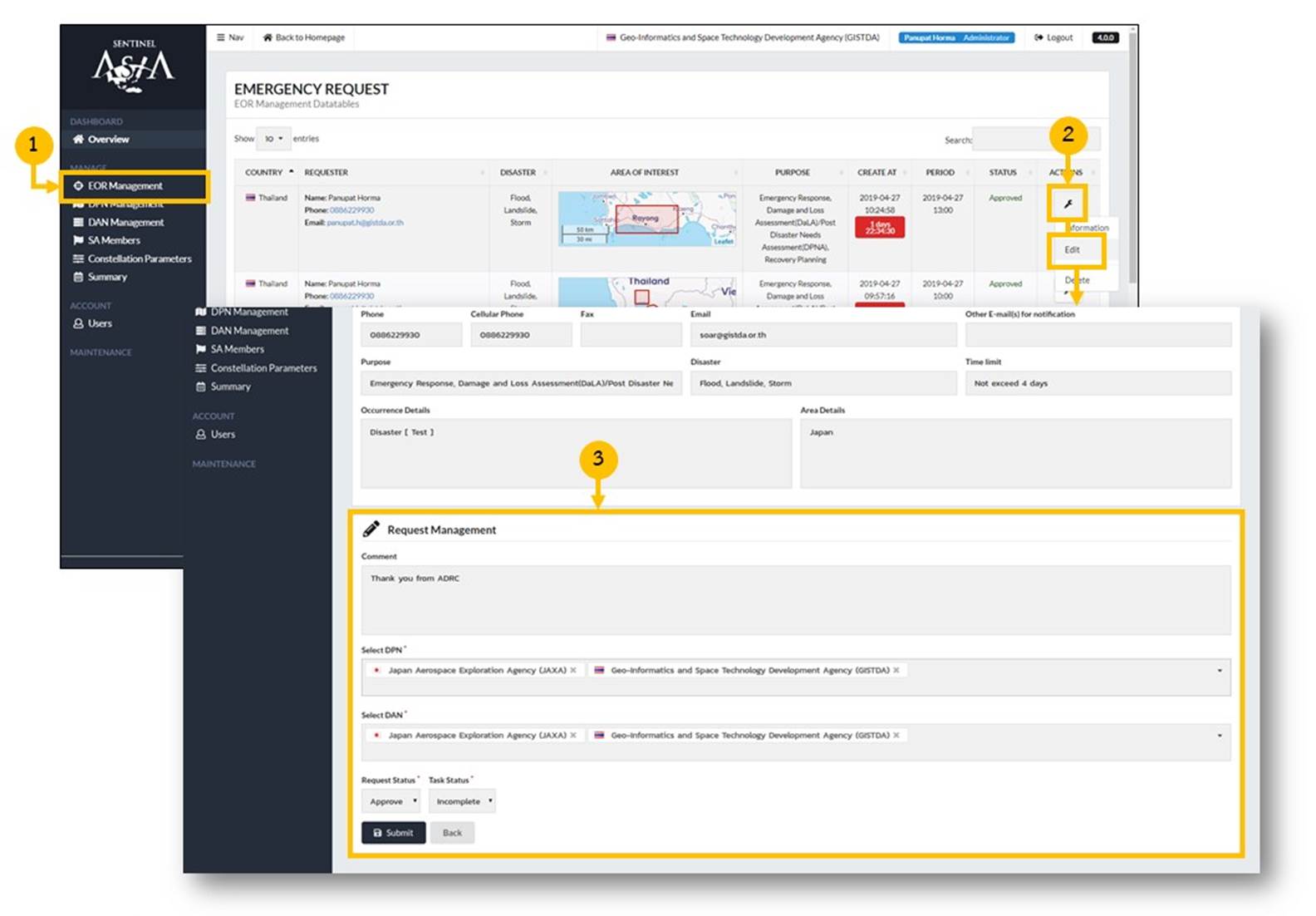Remove the JAXA tag from Select DAN
The width and height of the screenshot is (1316, 916).
click(x=573, y=736)
